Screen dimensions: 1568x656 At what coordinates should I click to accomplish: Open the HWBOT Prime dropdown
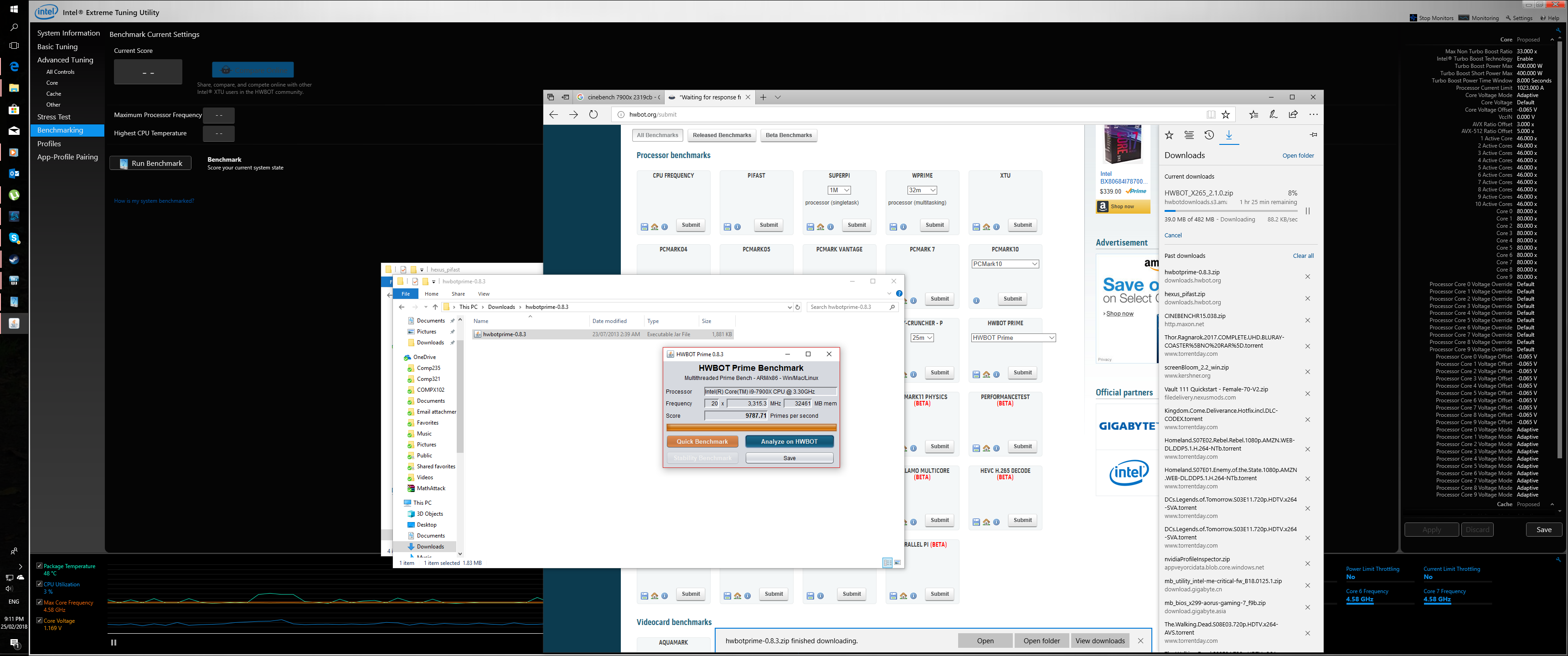(1013, 338)
